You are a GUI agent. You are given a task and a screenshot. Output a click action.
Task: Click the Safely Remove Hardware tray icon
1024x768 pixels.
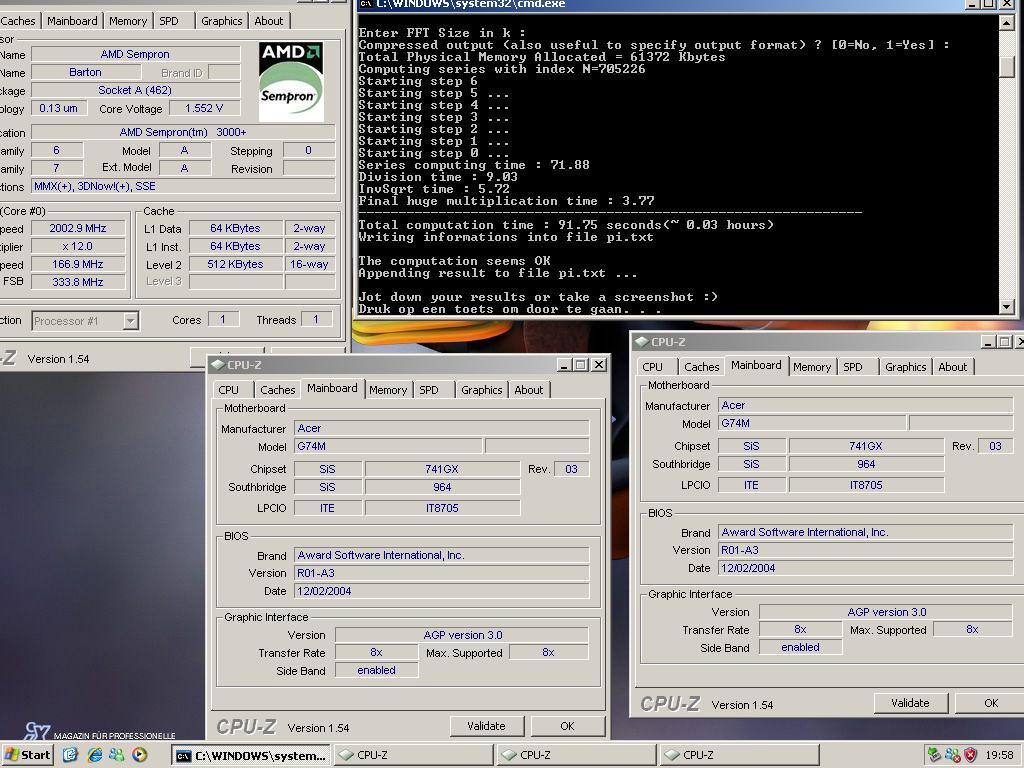(x=934, y=755)
